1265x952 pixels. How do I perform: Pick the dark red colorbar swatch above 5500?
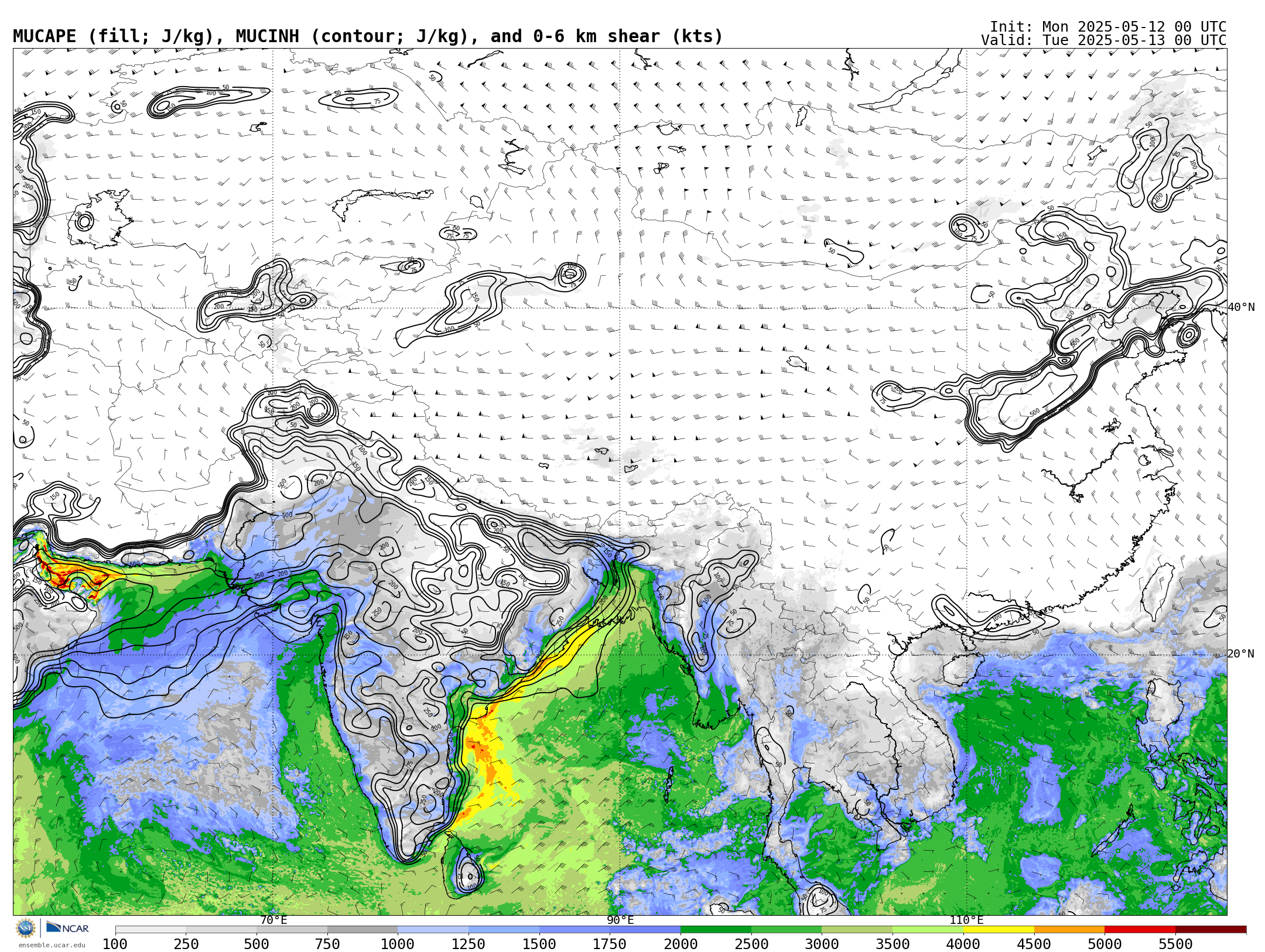(x=1211, y=930)
